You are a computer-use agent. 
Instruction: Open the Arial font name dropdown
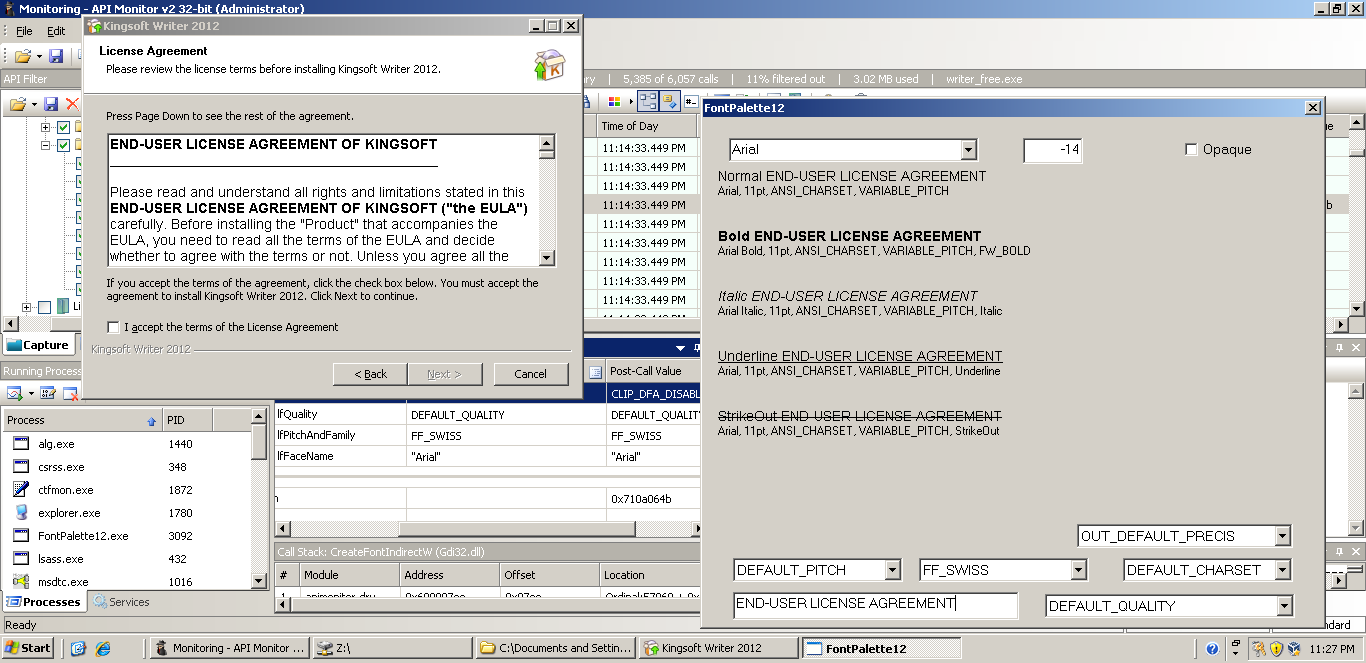coord(967,150)
